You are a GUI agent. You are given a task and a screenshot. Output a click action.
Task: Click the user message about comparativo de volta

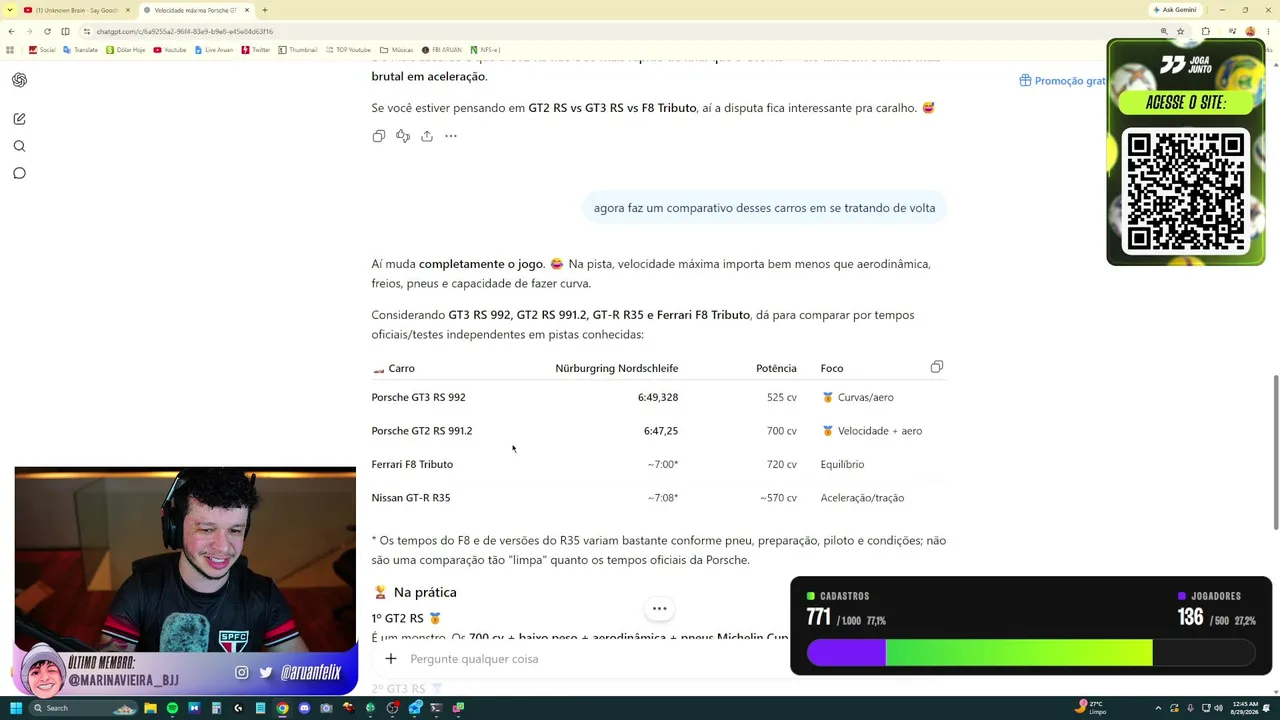click(764, 208)
